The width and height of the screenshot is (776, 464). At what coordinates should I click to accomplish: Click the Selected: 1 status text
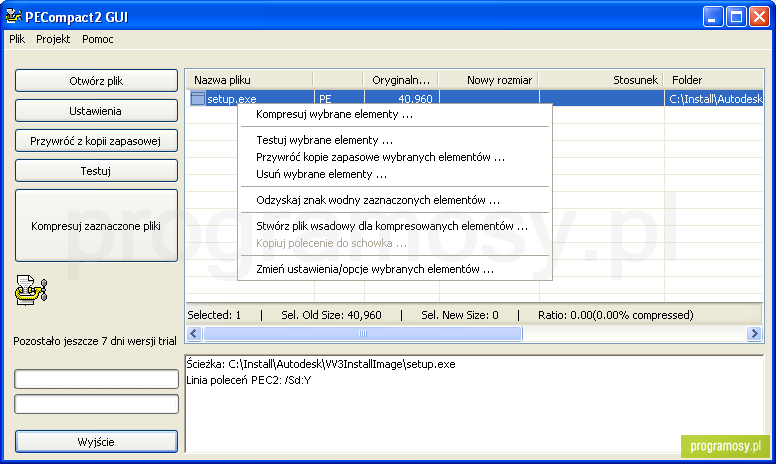pyautogui.click(x=214, y=315)
